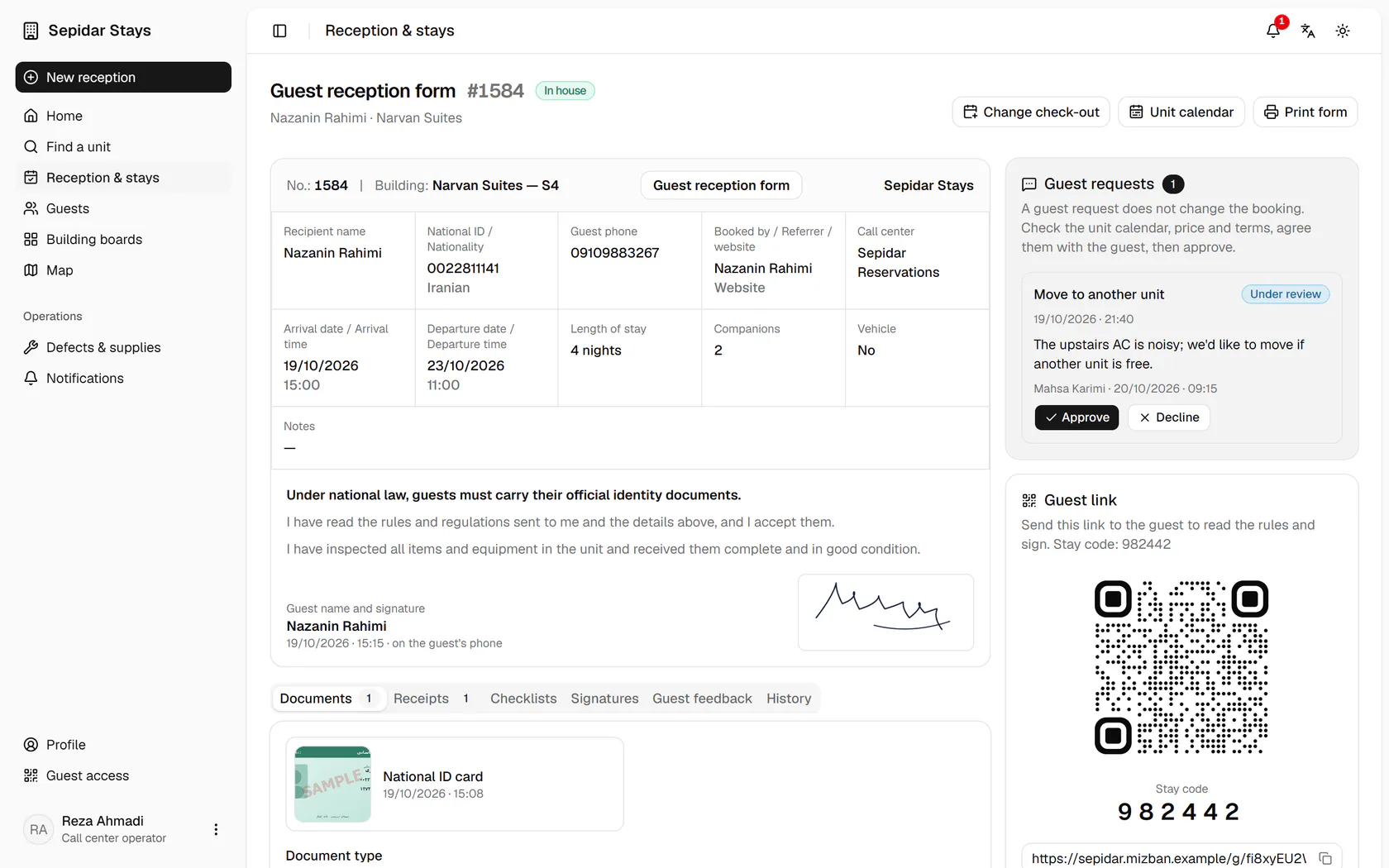Viewport: 1389px width, 868px height.
Task: Open the Unit calendar
Action: tap(1181, 112)
